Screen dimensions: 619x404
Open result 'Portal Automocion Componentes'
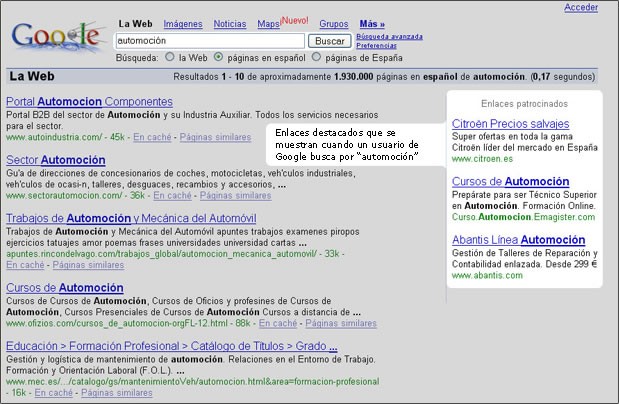coord(89,102)
